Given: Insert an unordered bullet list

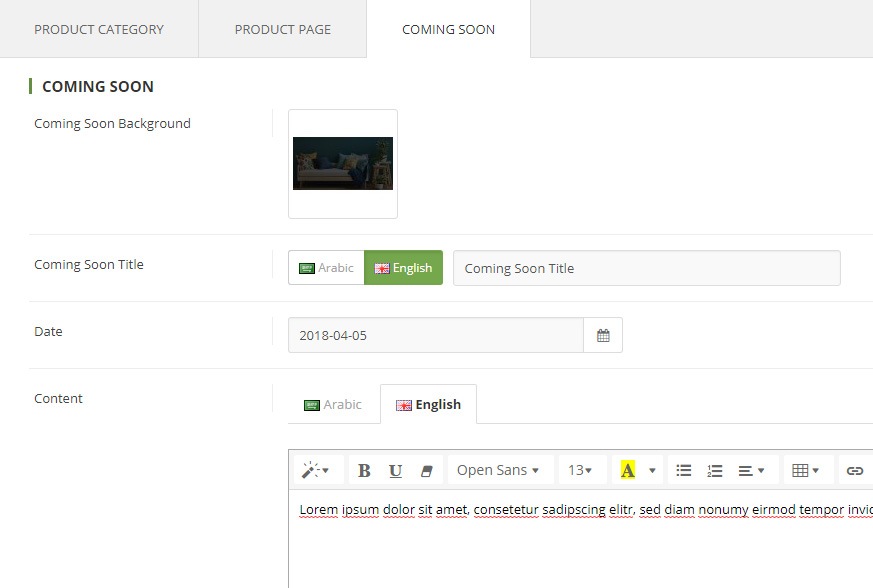Looking at the screenshot, I should pyautogui.click(x=684, y=471).
